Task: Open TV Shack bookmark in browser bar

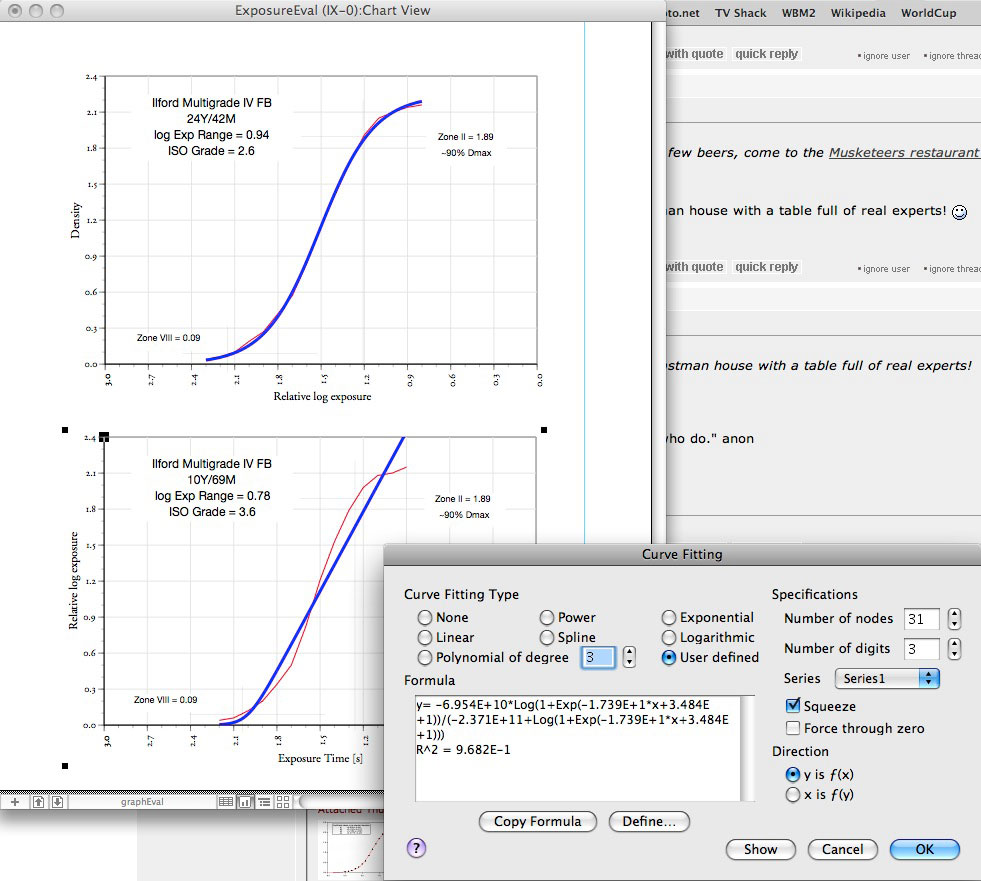Action: 741,13
